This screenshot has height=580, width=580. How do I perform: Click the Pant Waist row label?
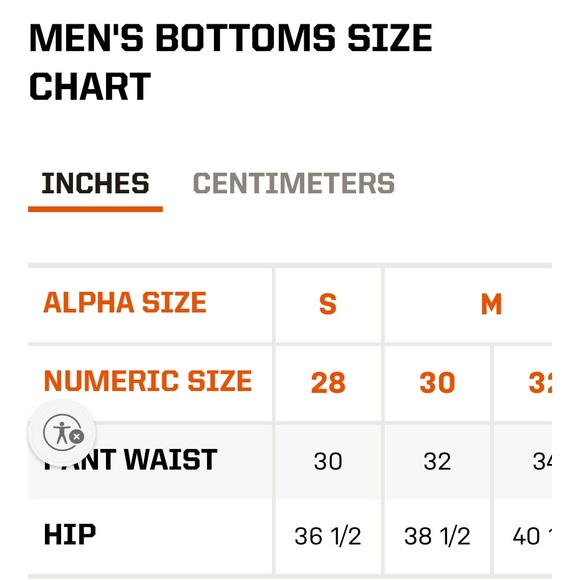[130, 460]
